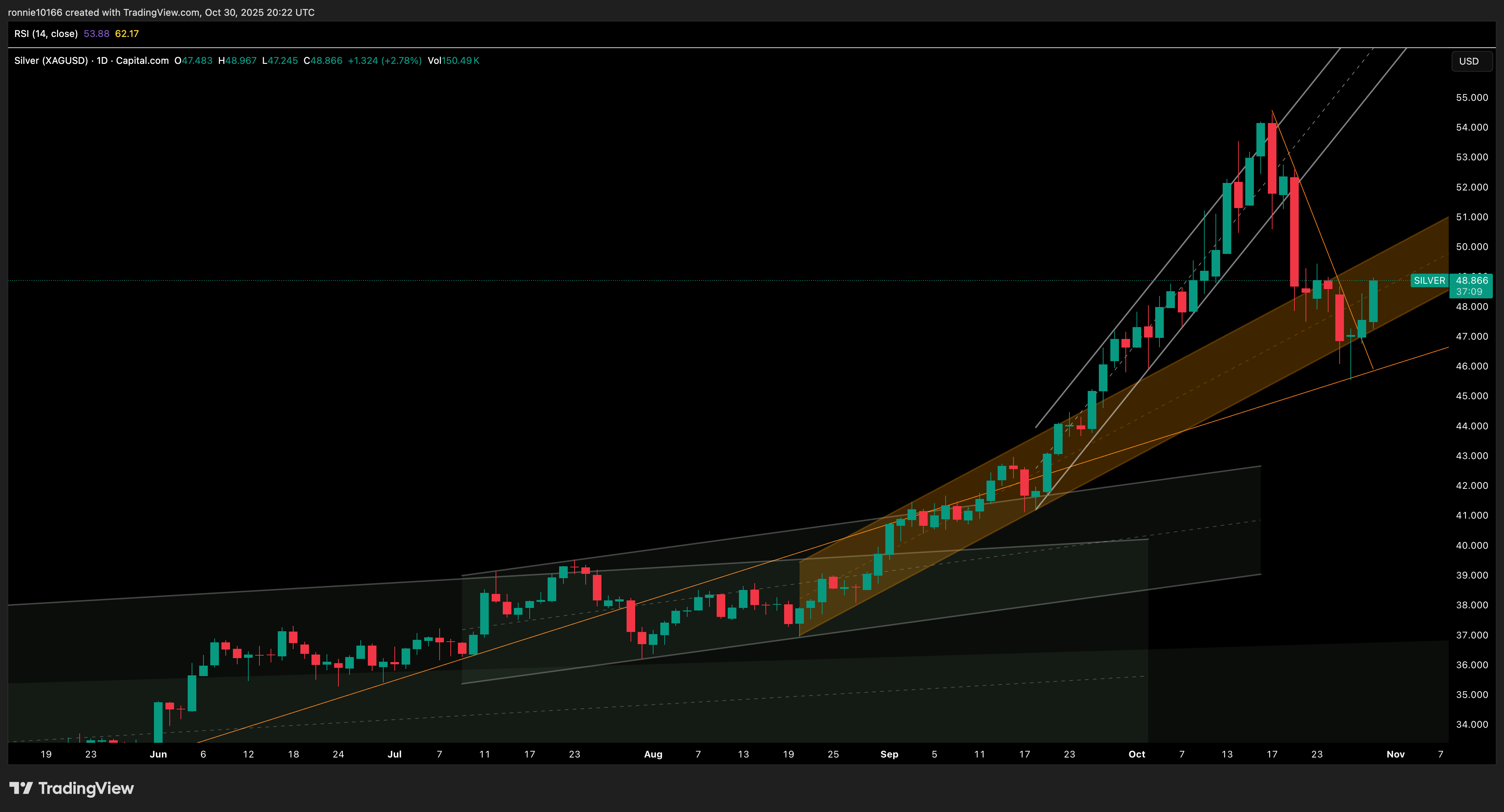The height and width of the screenshot is (812, 1504).
Task: Select the purple RSI value 53.88
Action: 96,33
